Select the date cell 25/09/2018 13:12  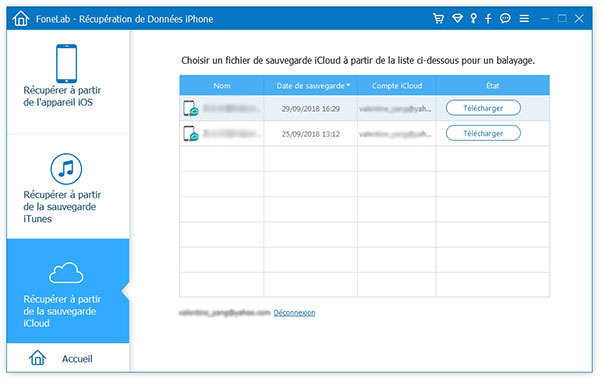(x=311, y=134)
